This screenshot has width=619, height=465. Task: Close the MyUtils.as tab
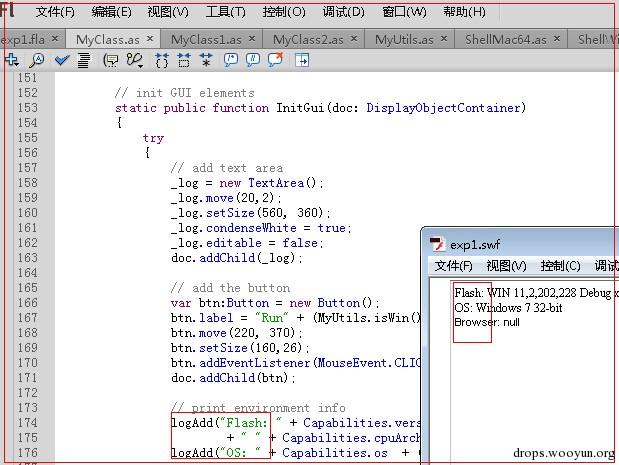444,39
